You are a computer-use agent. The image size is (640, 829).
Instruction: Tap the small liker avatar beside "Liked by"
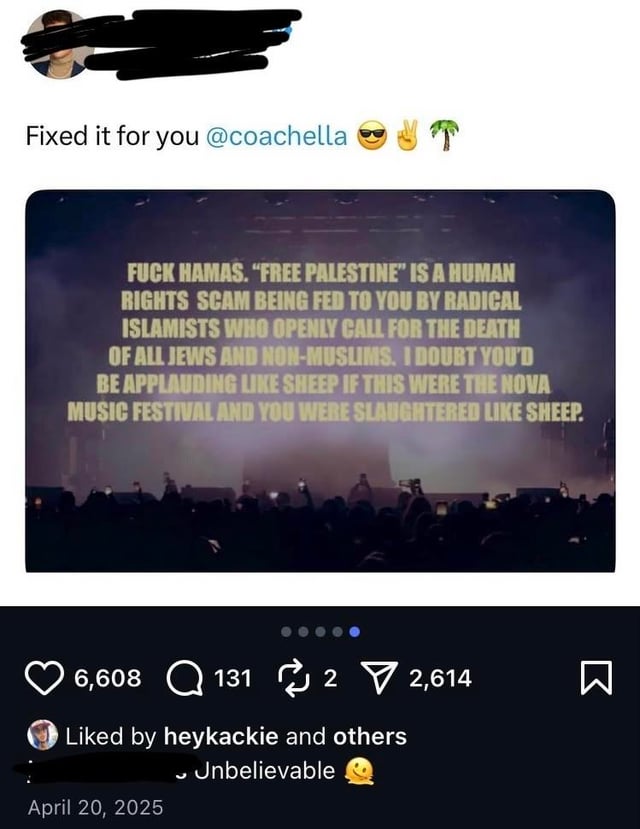coord(41,736)
